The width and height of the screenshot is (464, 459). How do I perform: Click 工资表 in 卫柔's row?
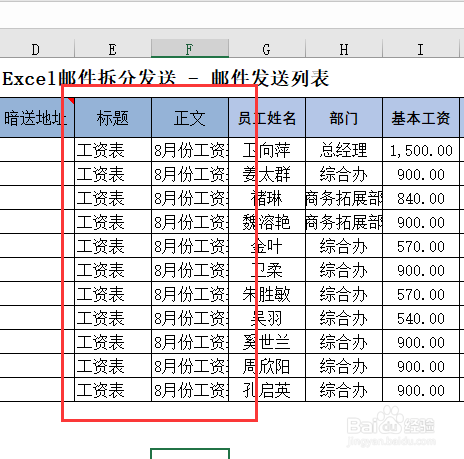[113, 270]
